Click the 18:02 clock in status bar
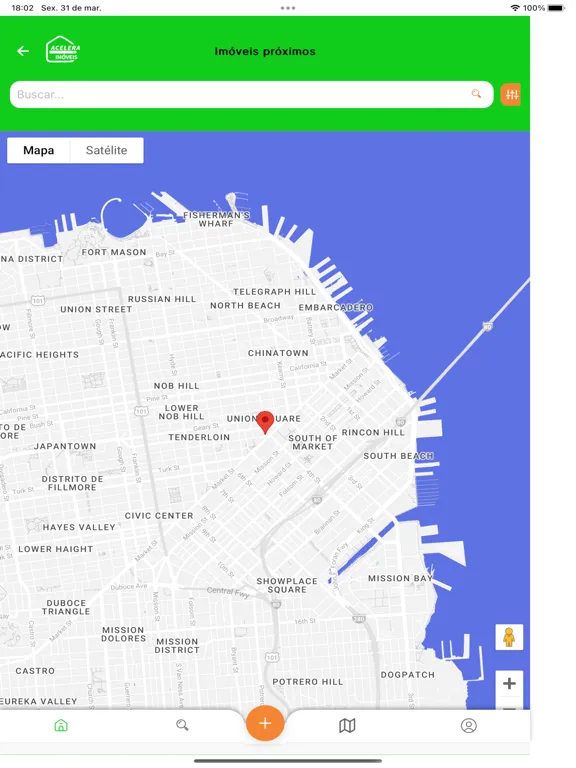The height and width of the screenshot is (768, 576). point(22,8)
